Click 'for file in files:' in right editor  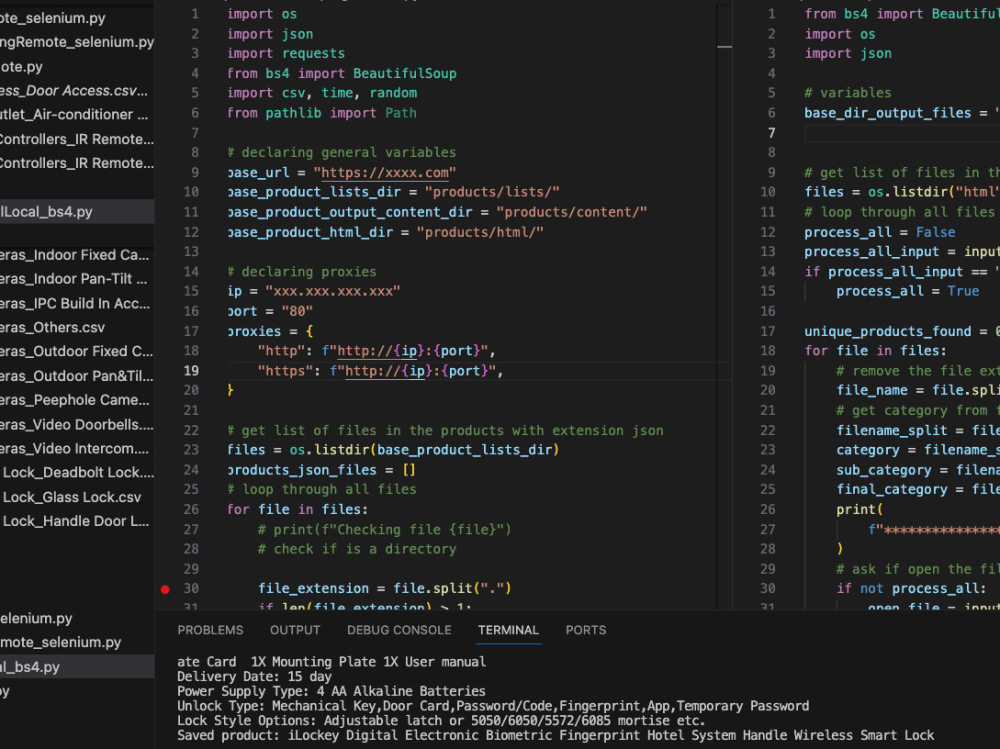[x=876, y=351]
